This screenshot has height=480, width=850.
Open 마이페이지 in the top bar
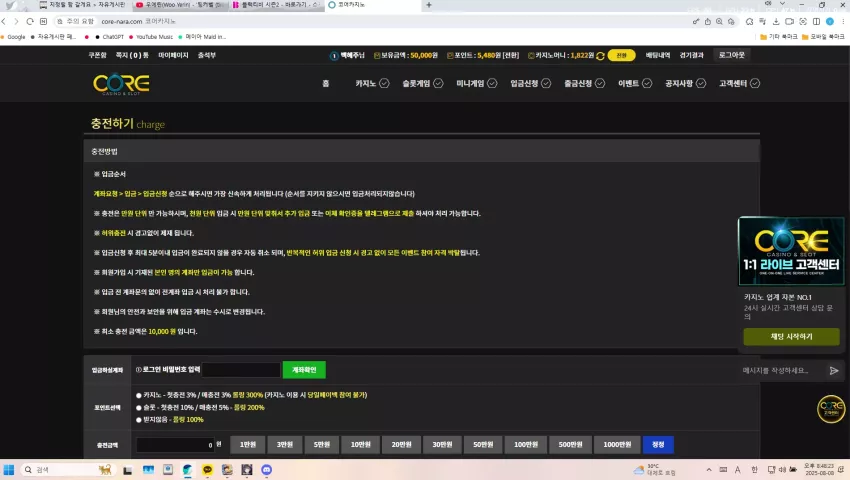coord(173,55)
